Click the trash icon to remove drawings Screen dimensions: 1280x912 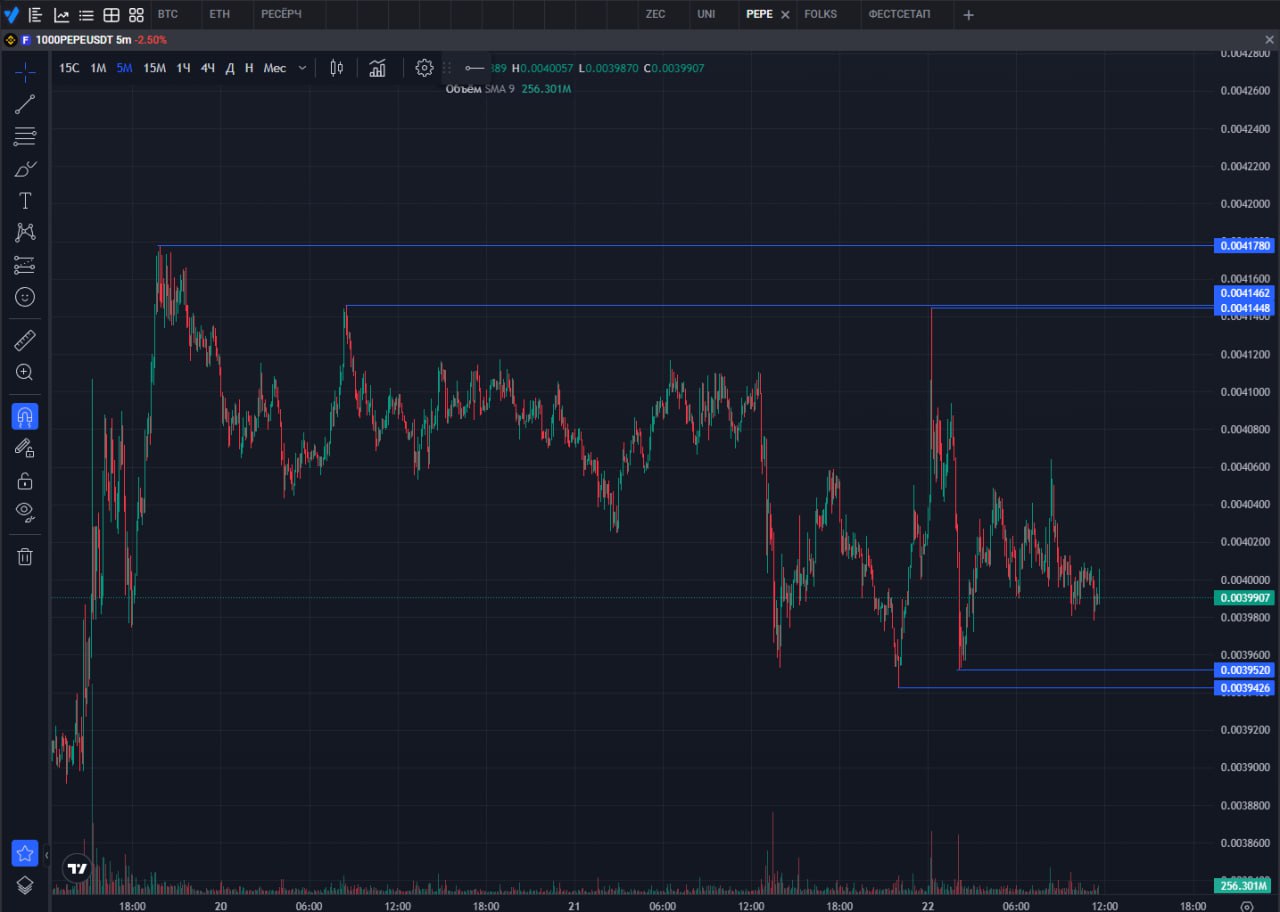pyautogui.click(x=25, y=557)
